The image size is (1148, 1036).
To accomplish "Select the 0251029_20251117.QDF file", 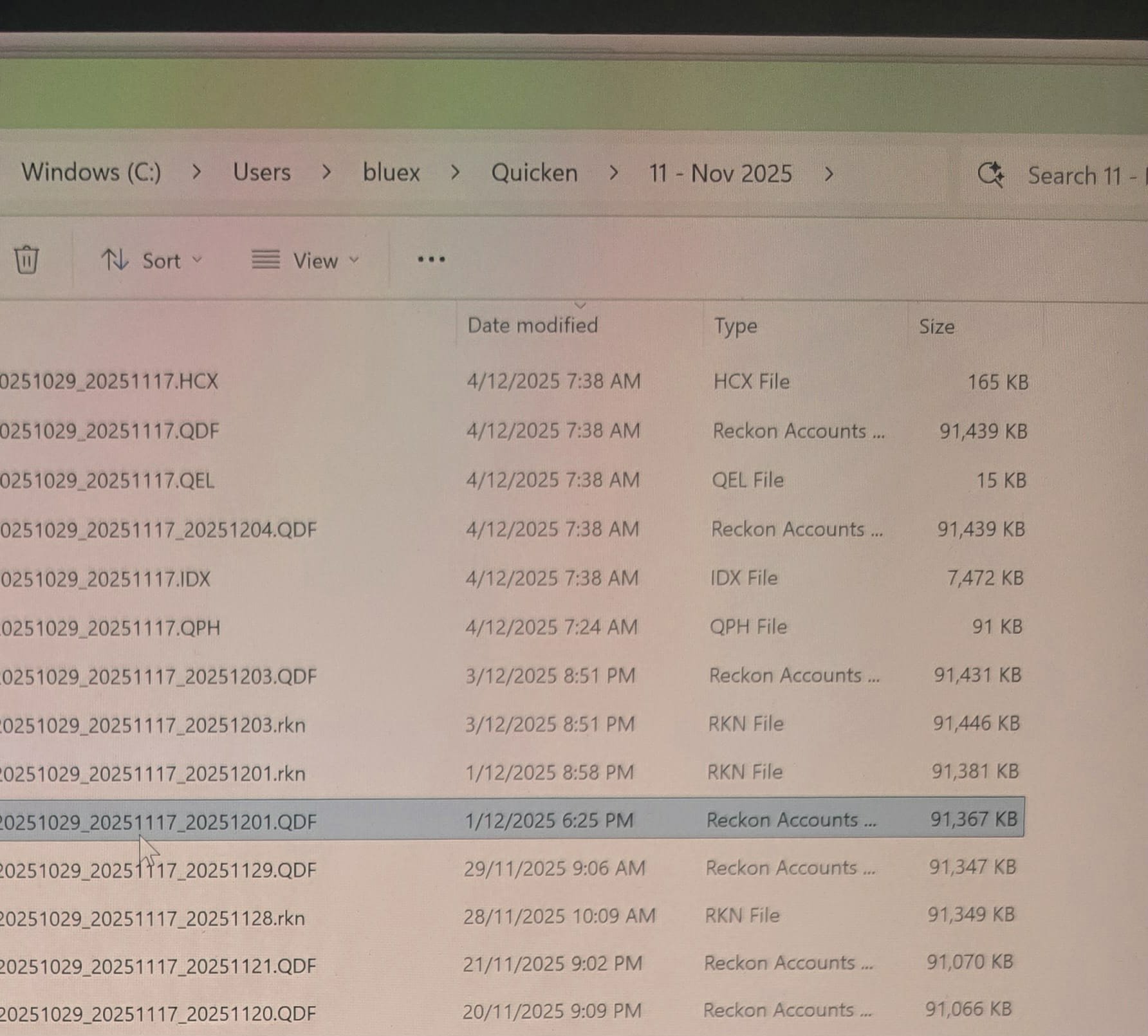I will 109,430.
